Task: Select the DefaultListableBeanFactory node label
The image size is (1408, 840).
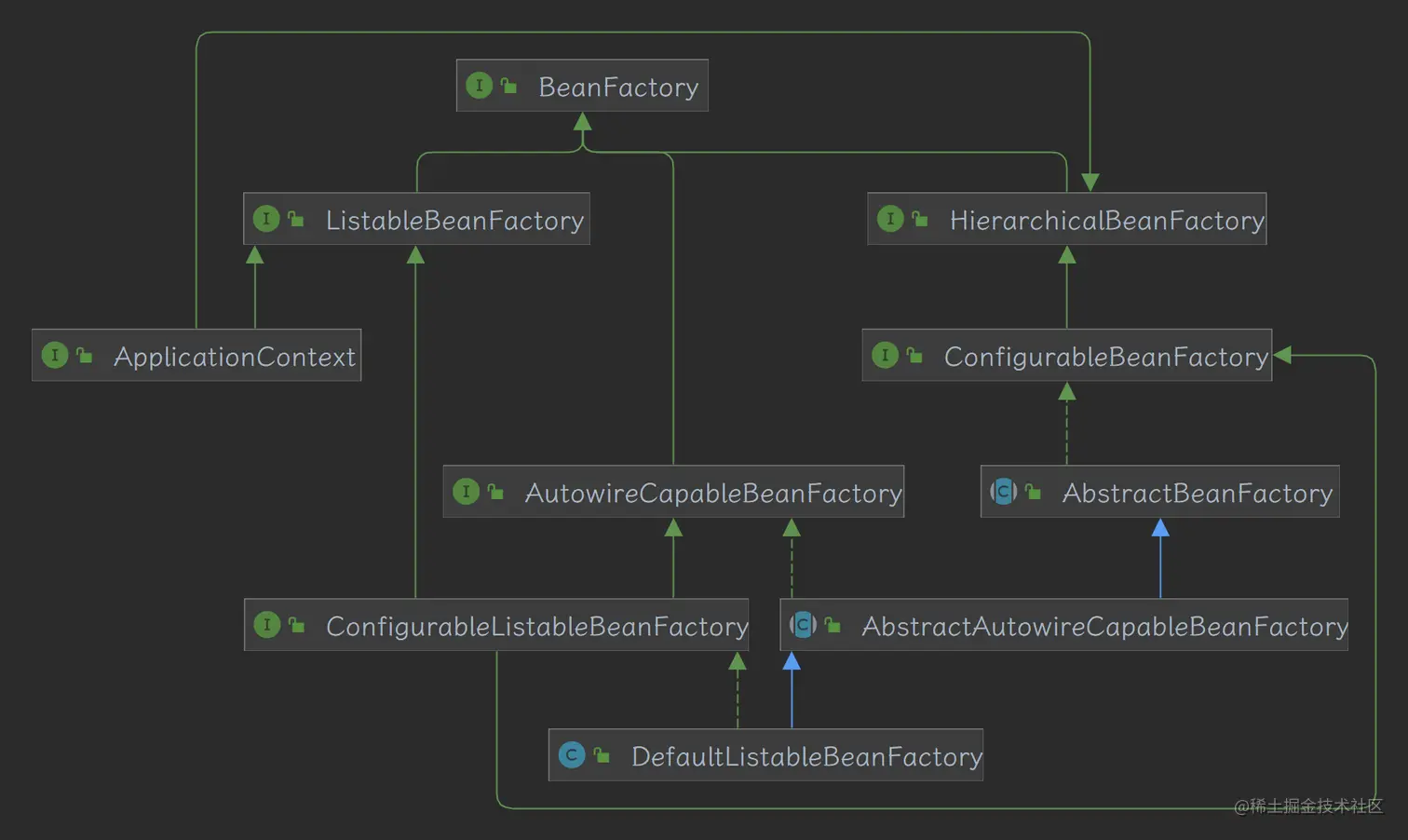Action: pyautogui.click(x=806, y=756)
